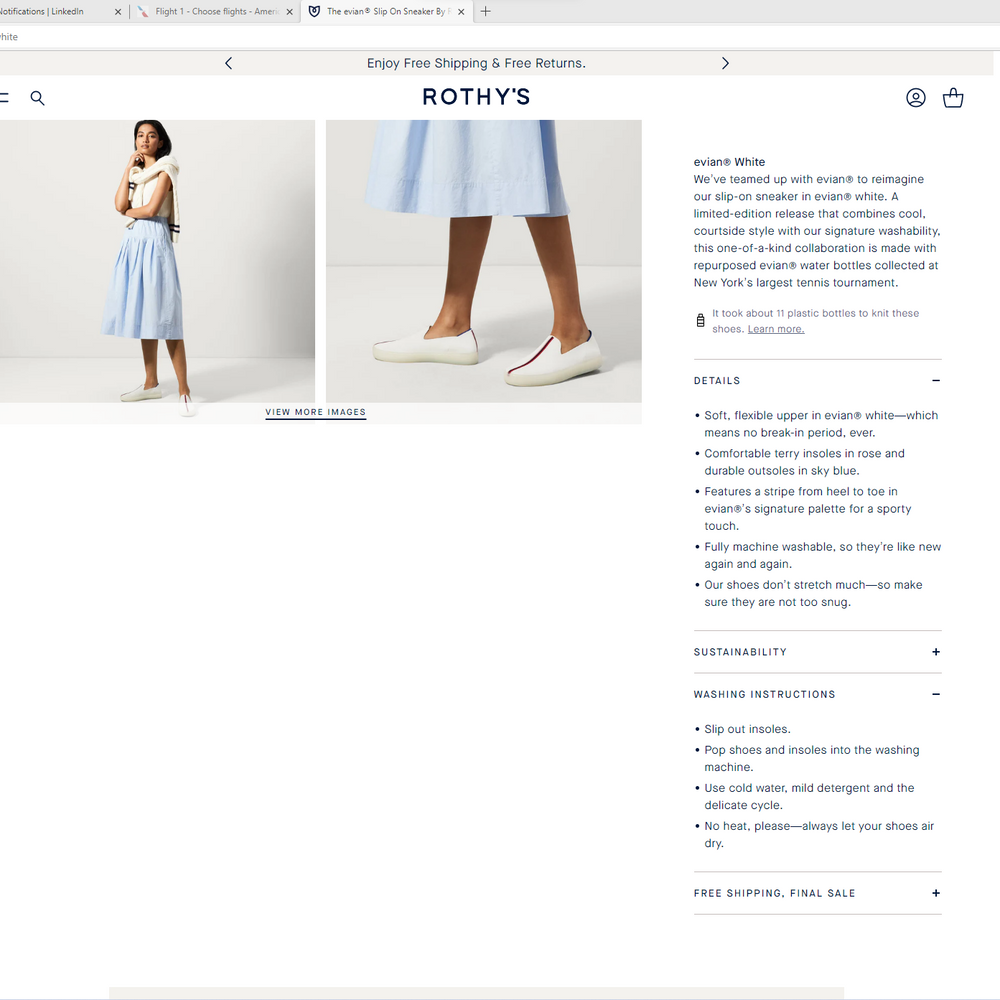The height and width of the screenshot is (1000, 1000).
Task: Switch to the Flight 1 Choose flights tab
Action: pos(216,11)
